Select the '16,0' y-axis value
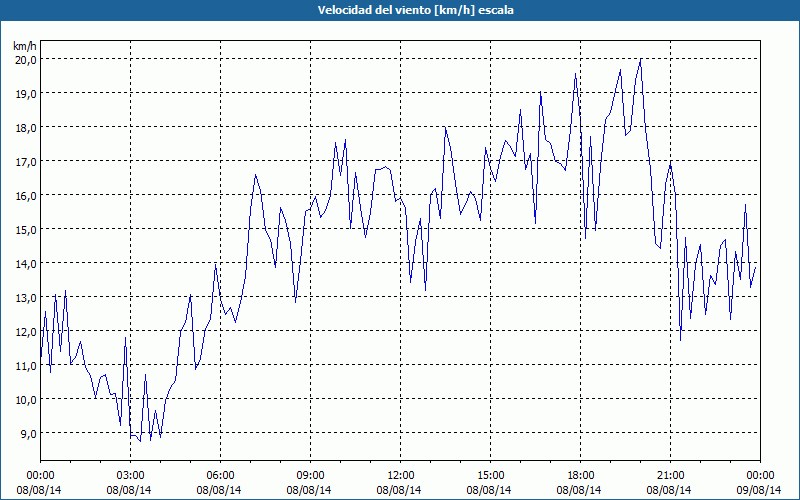 [26, 195]
